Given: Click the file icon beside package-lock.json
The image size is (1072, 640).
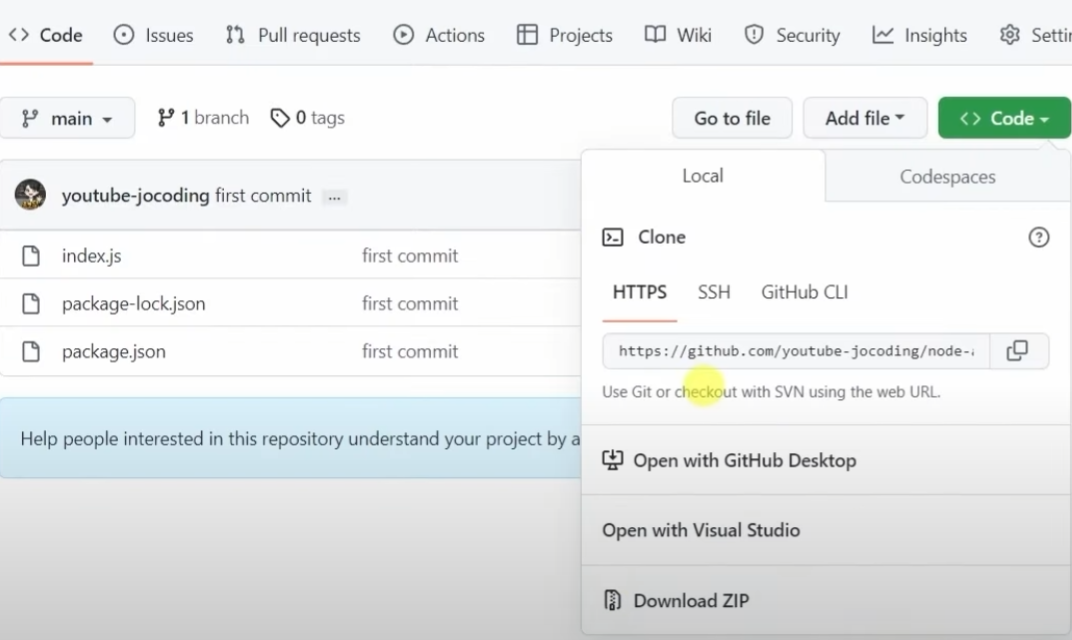Looking at the screenshot, I should tap(31, 304).
